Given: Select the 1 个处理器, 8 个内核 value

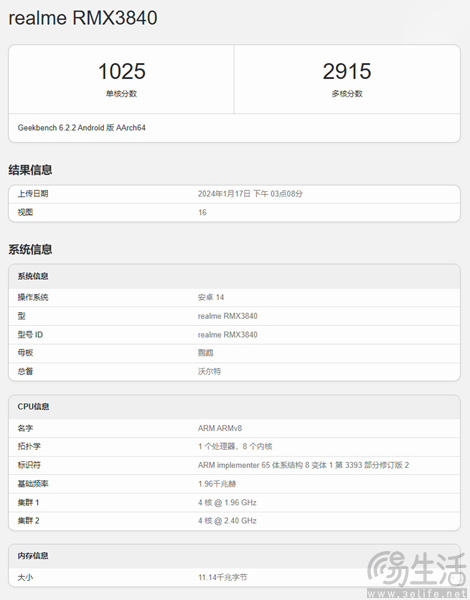Looking at the screenshot, I should point(235,447).
